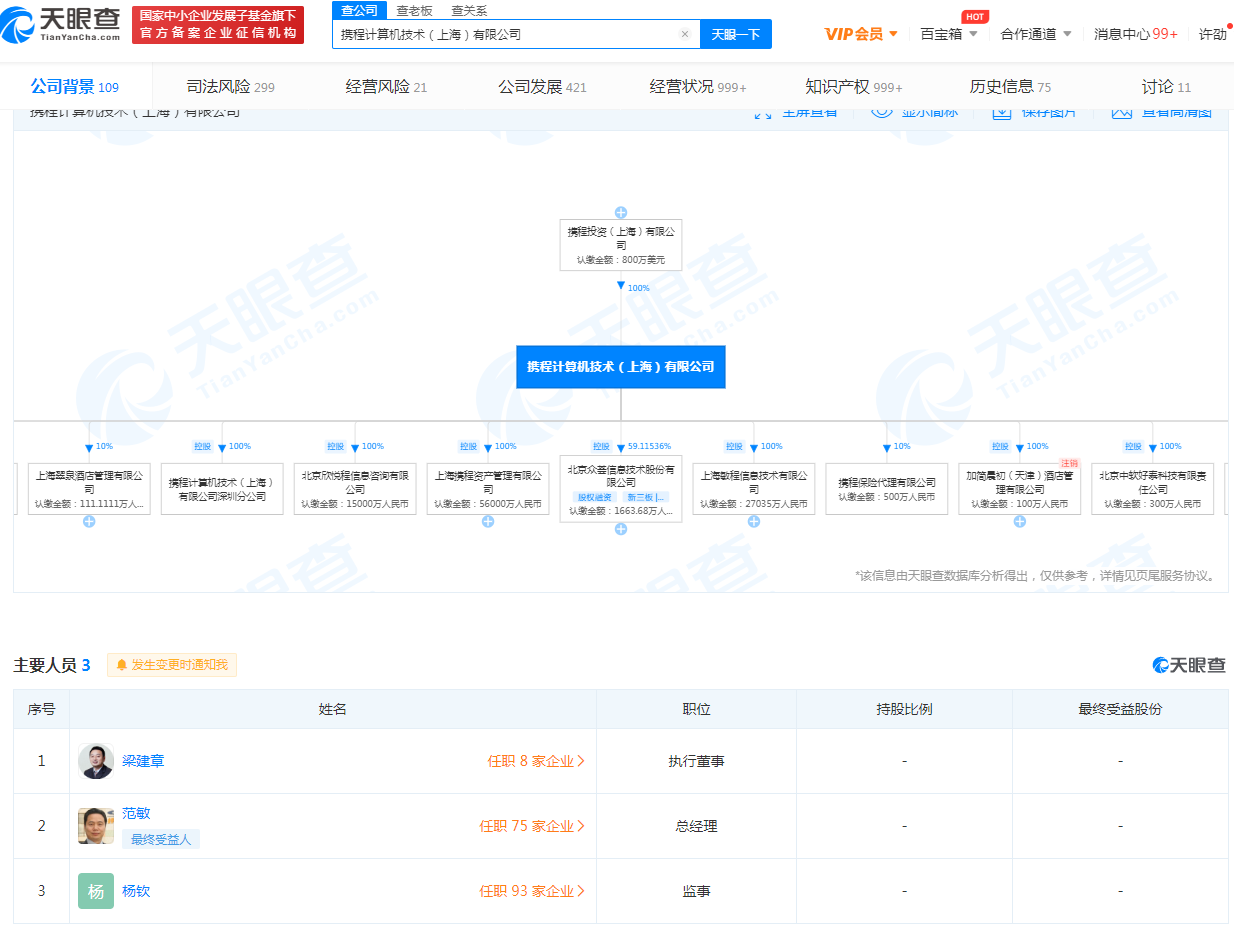Select the 知识产权 tab
This screenshot has height=934, width=1234.
(854, 87)
